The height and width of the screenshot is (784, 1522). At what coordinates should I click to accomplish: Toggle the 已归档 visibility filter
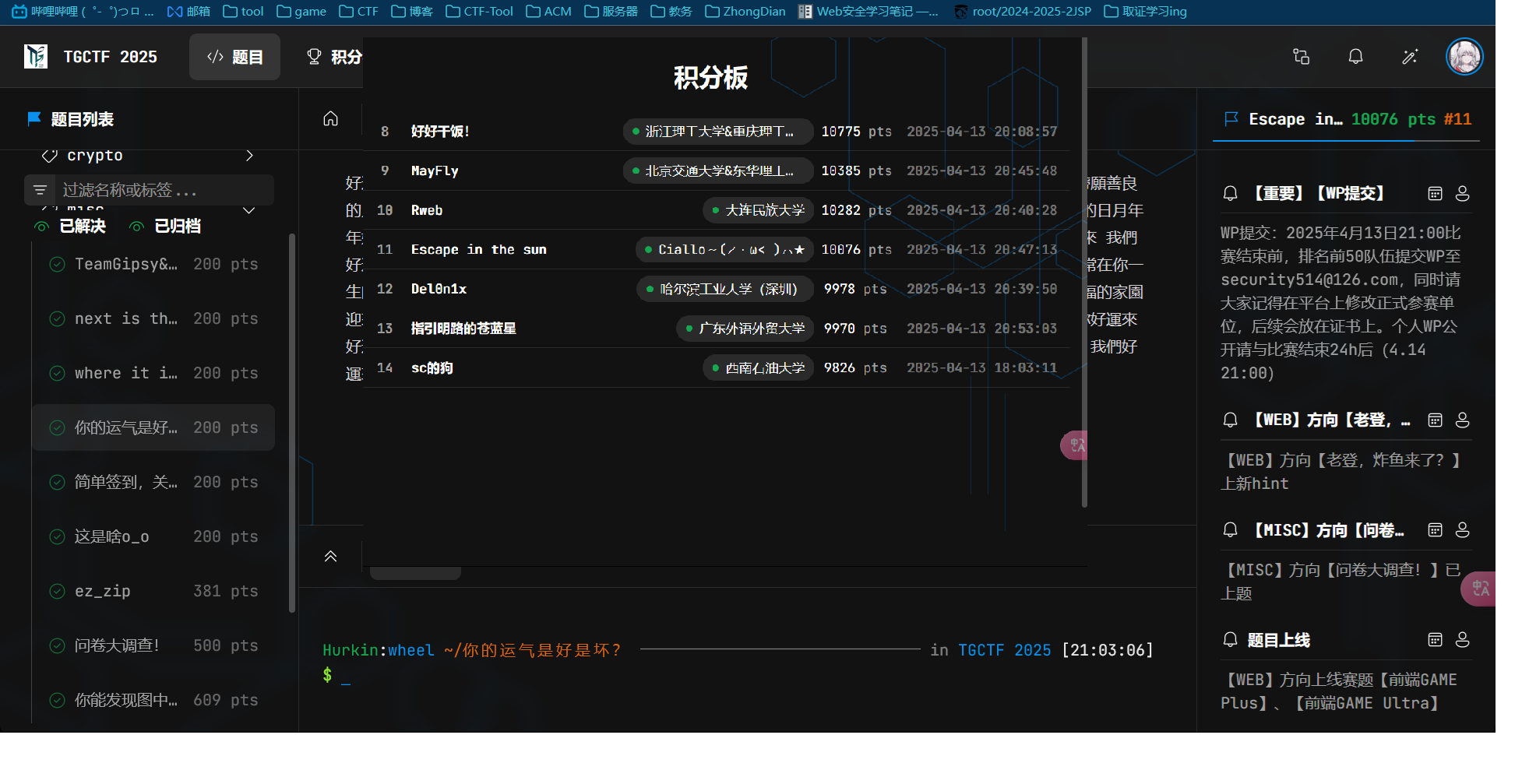tap(165, 227)
